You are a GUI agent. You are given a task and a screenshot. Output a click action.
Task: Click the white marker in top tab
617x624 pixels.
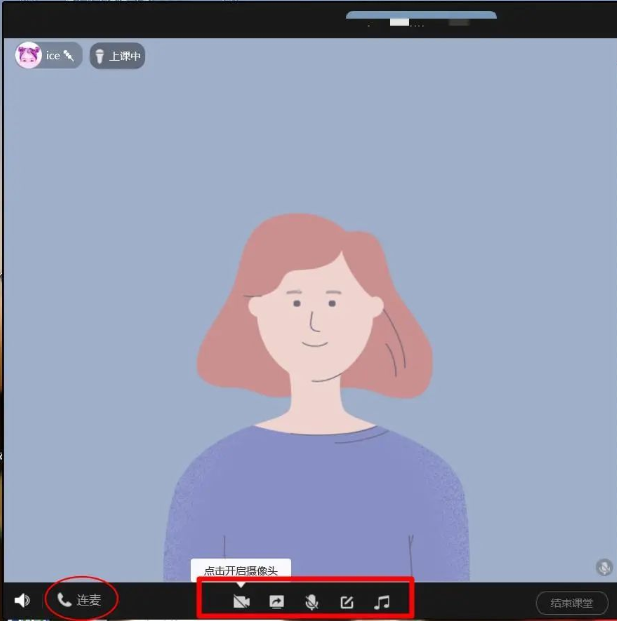click(400, 20)
